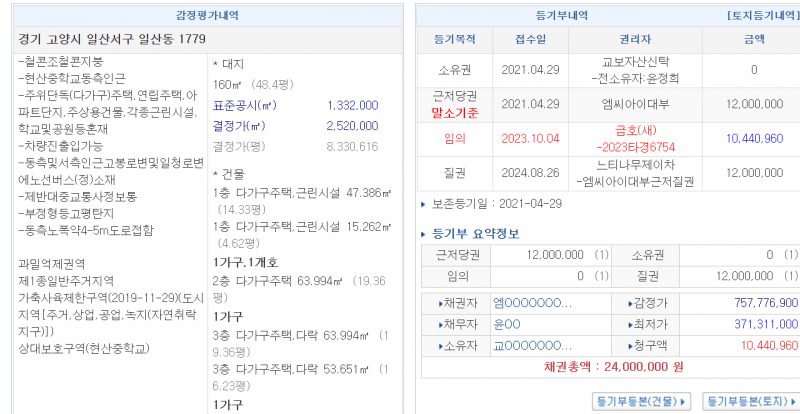This screenshot has width=800, height=414.
Task: Click the 등기부등본(건물) button
Action: [x=641, y=401]
